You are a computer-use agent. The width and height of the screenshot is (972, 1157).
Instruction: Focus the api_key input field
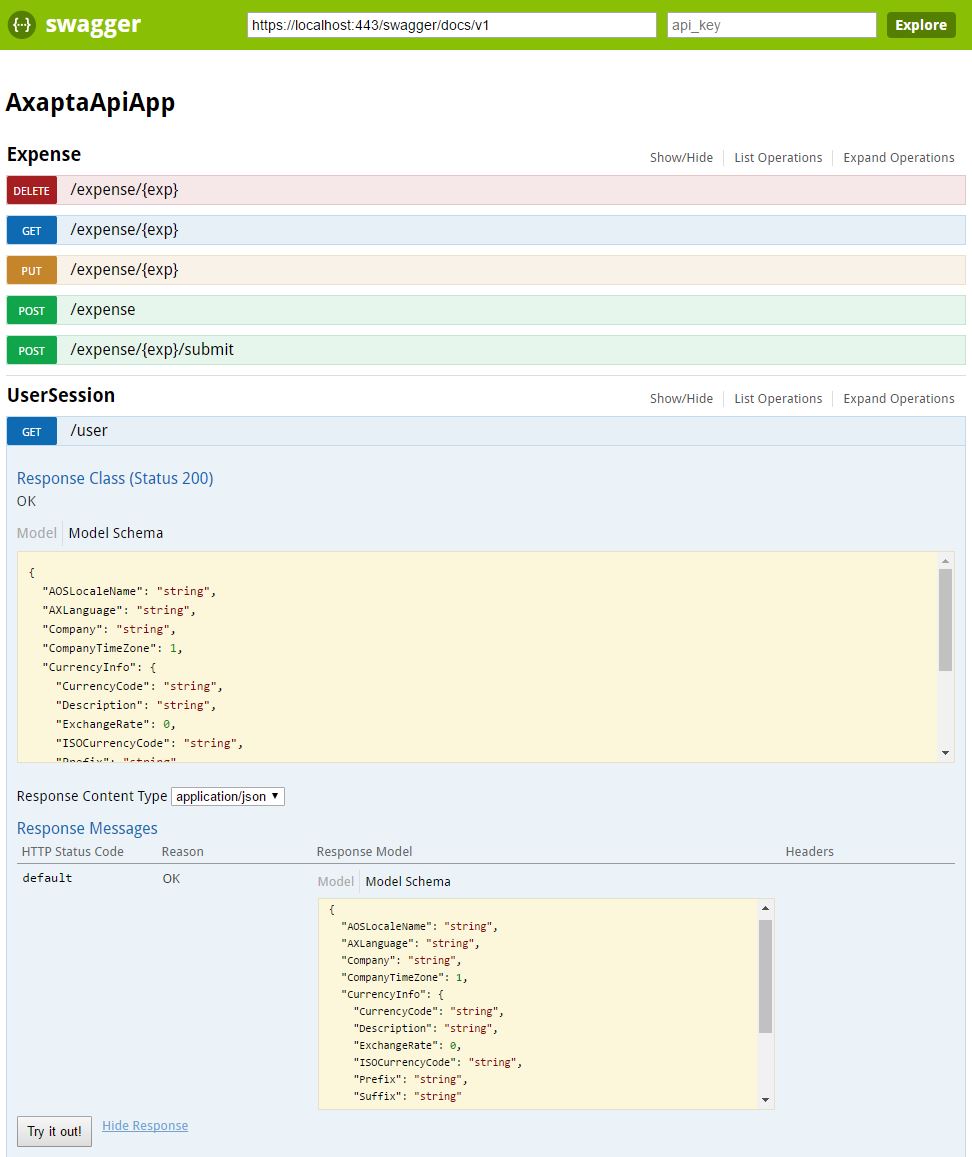(x=771, y=25)
